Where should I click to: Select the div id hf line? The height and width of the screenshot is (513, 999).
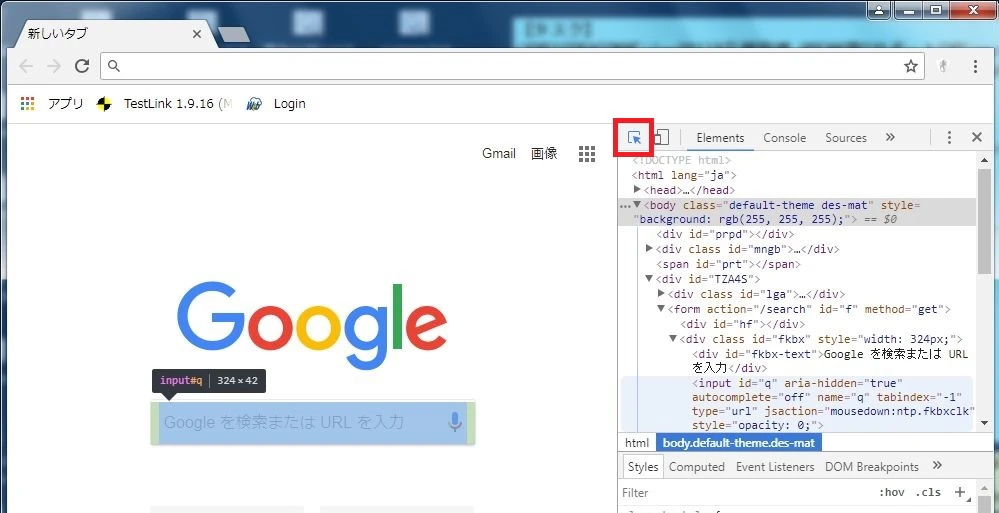pyautogui.click(x=744, y=324)
